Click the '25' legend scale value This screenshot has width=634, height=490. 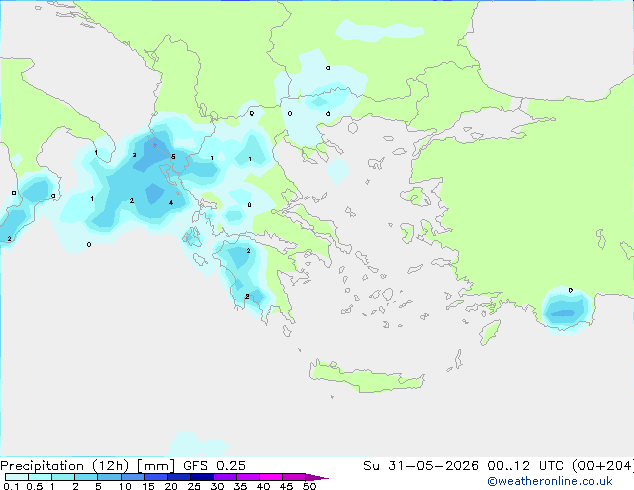coord(194,486)
